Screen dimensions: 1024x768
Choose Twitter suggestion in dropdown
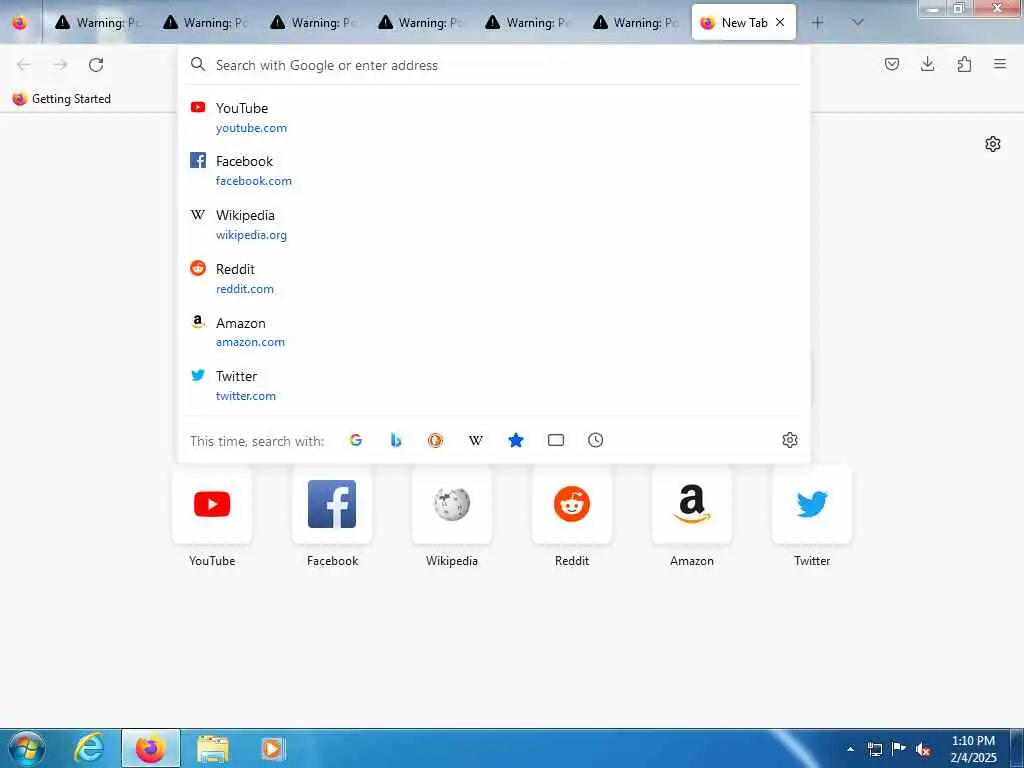493,385
